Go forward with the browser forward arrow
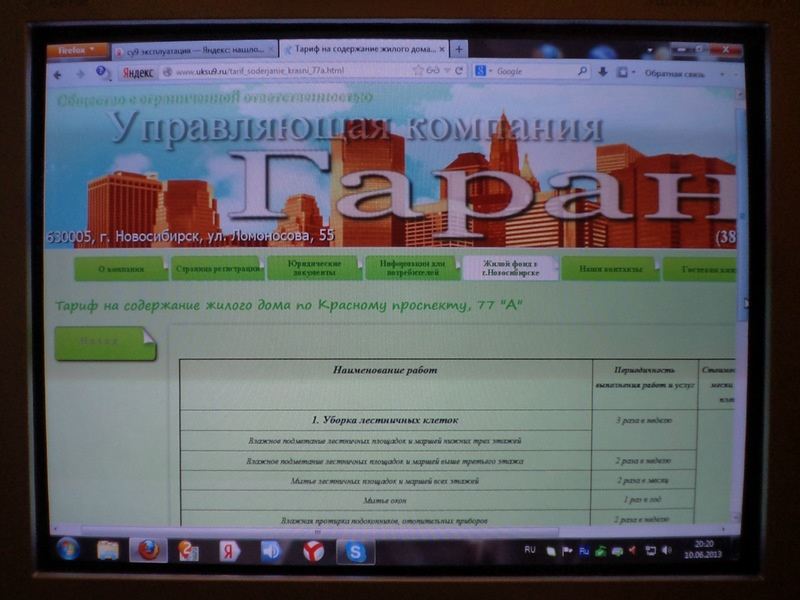This screenshot has width=800, height=600. point(81,74)
